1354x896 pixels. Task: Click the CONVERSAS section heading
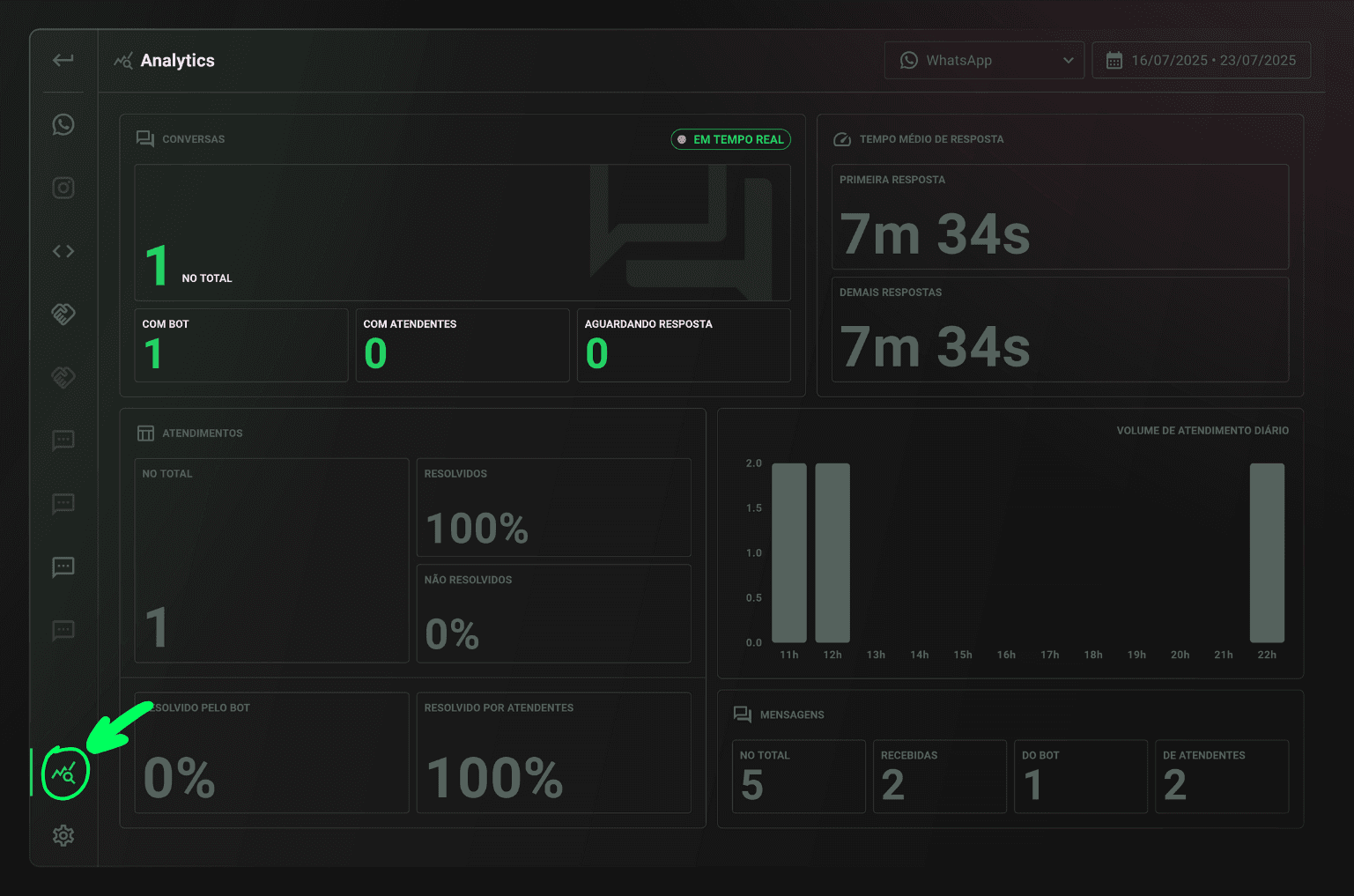coord(194,139)
